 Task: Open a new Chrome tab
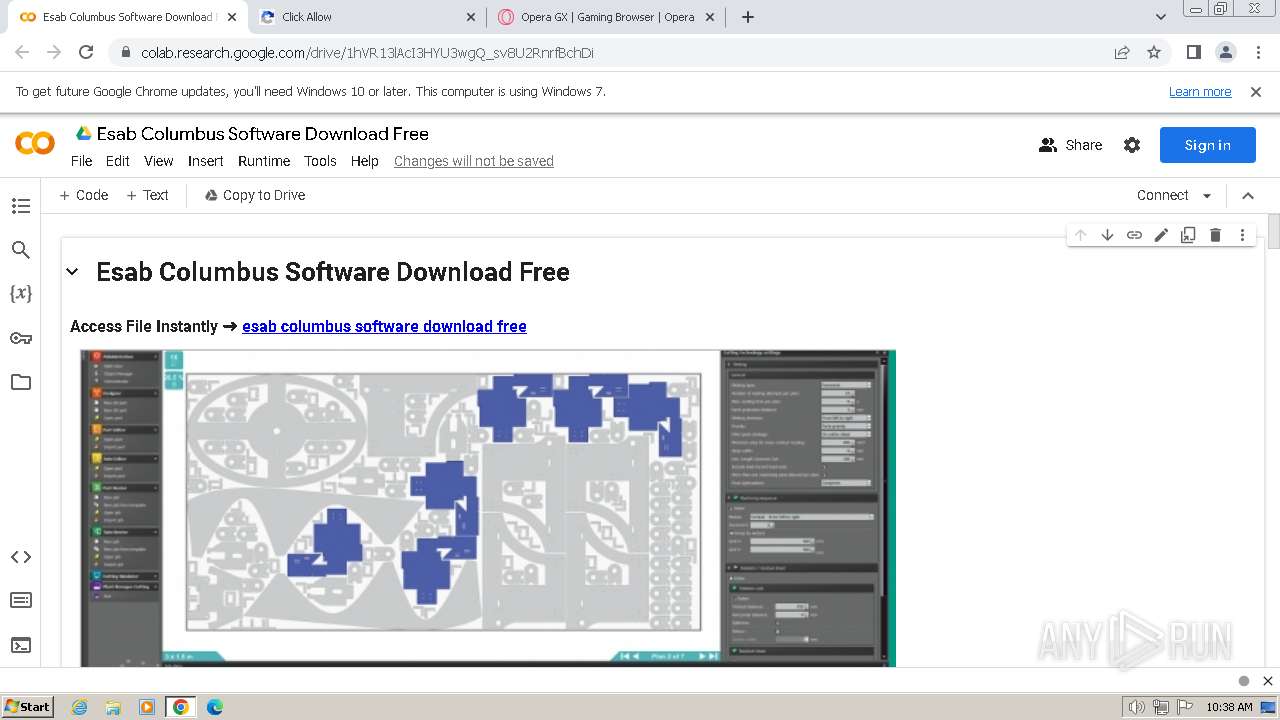[x=748, y=17]
